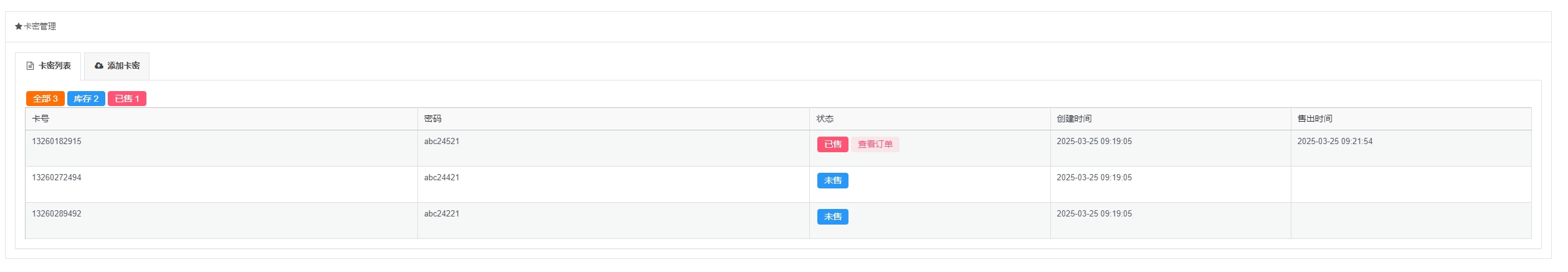Click 未售 status for card 13260272494
The image size is (1568, 272).
click(832, 180)
